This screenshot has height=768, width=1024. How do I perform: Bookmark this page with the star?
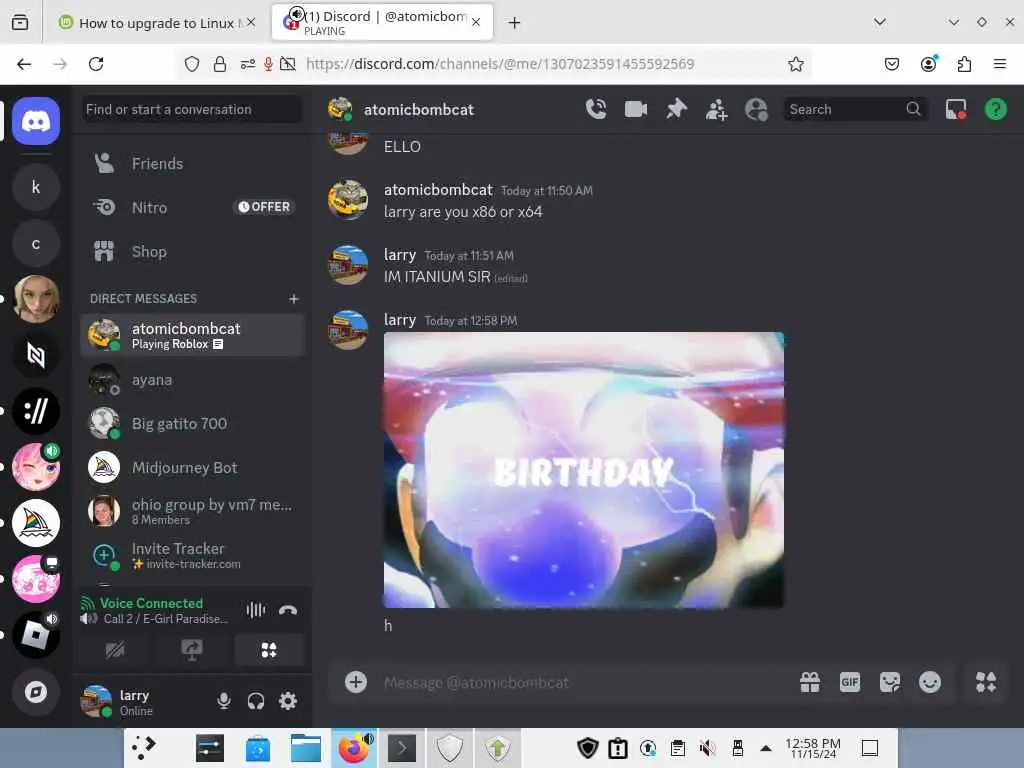pyautogui.click(x=795, y=64)
